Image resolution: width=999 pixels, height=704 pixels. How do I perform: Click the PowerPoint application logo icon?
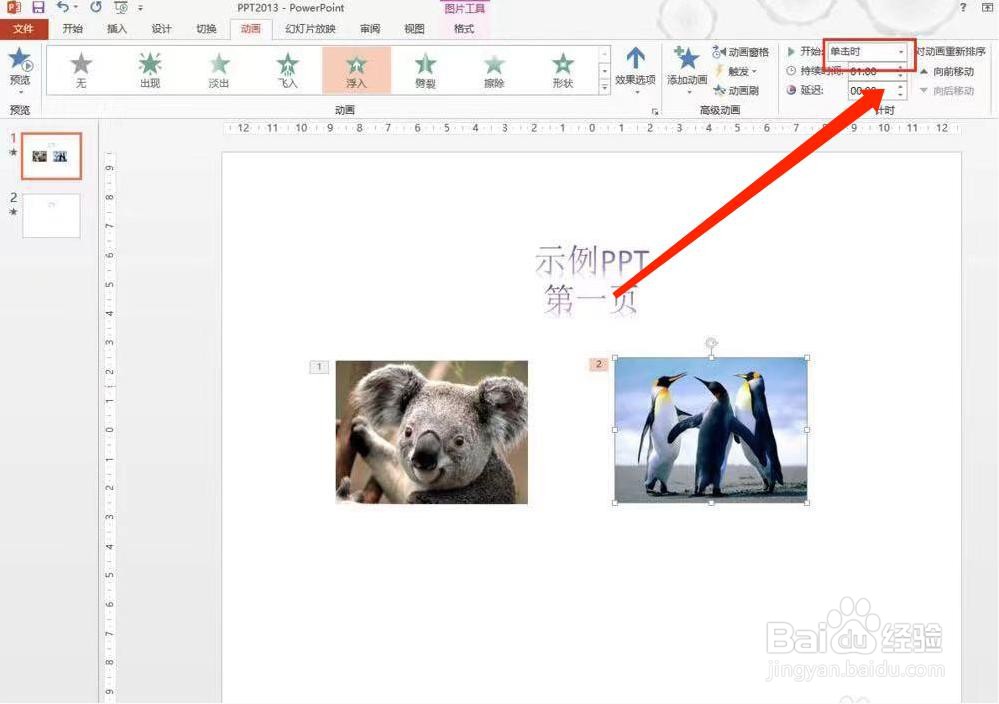click(x=13, y=8)
